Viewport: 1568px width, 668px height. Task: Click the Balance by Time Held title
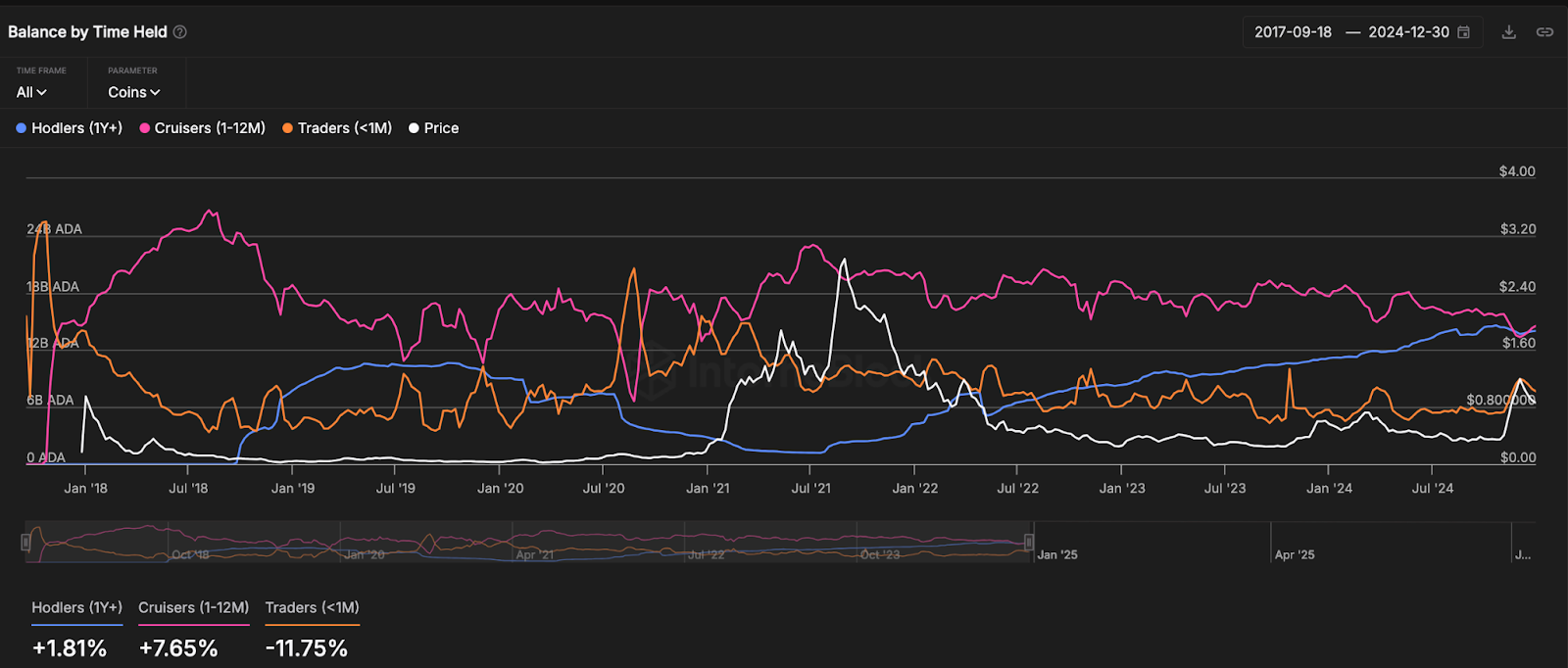[87, 32]
